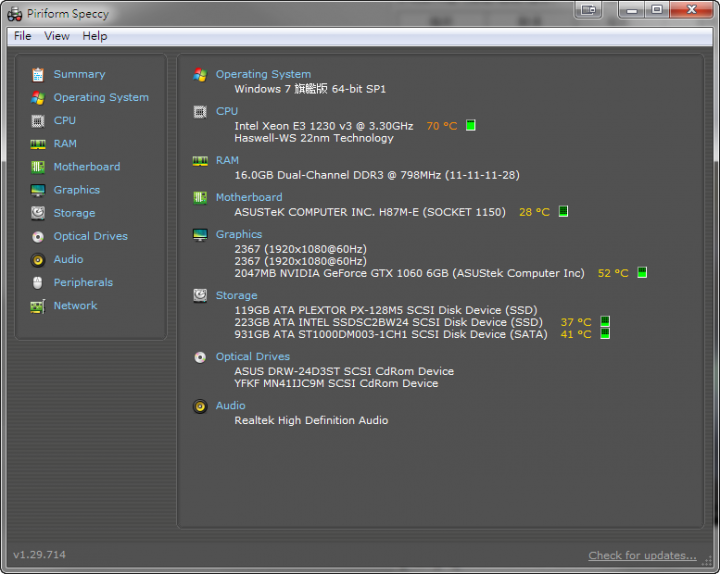This screenshot has height=574, width=720.
Task: Open the View menu
Action: point(57,36)
